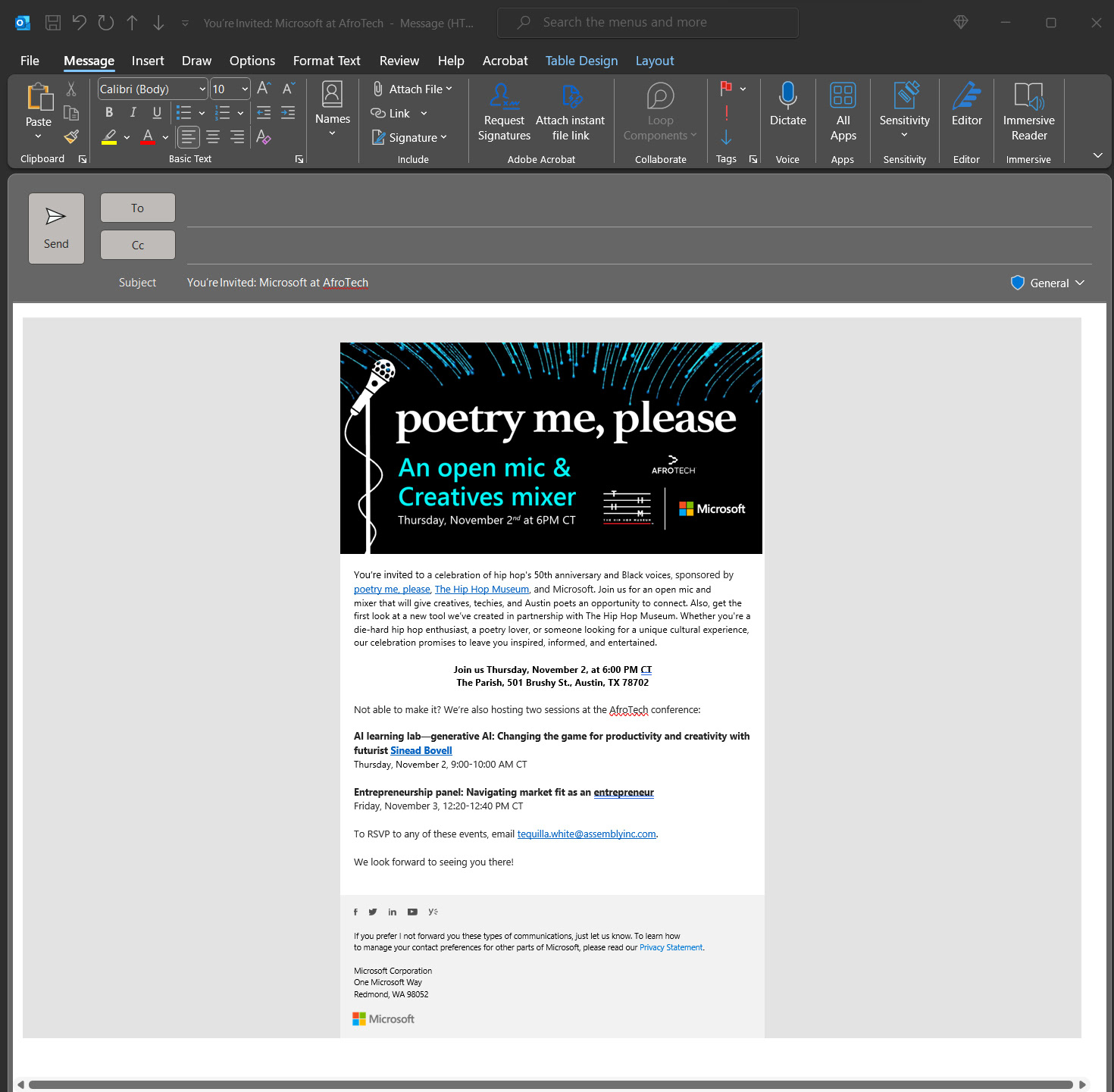Screen dimensions: 1114x1092
Task: Switch to Draw tab
Action: coord(196,61)
